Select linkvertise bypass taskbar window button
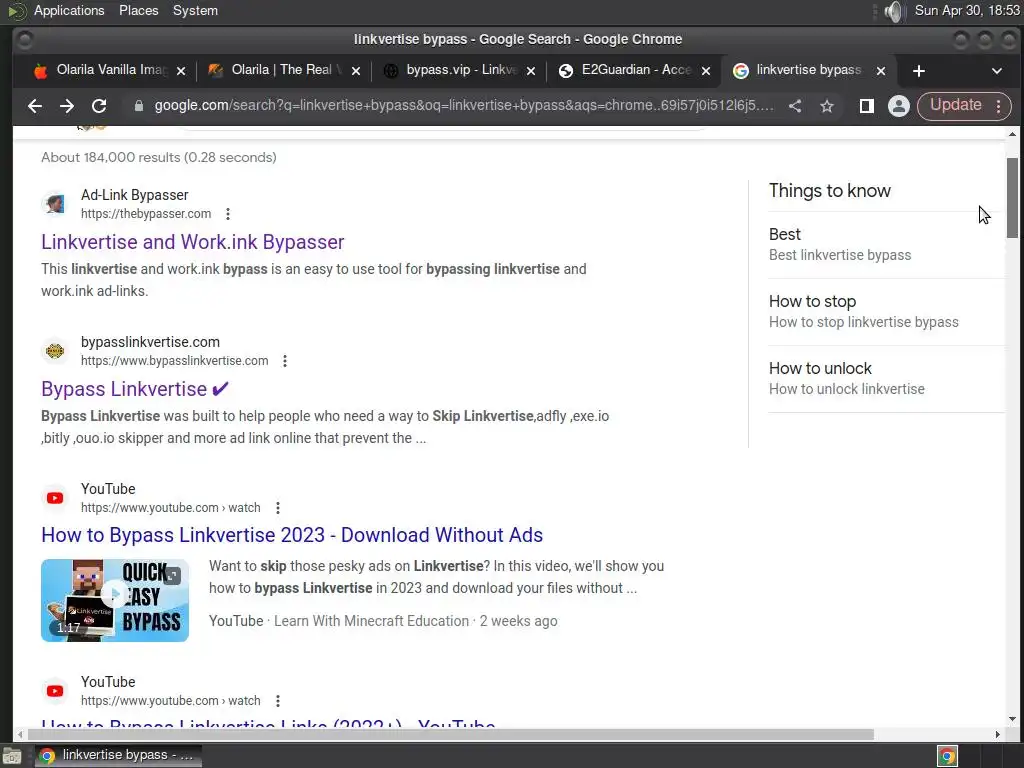 tap(118, 755)
